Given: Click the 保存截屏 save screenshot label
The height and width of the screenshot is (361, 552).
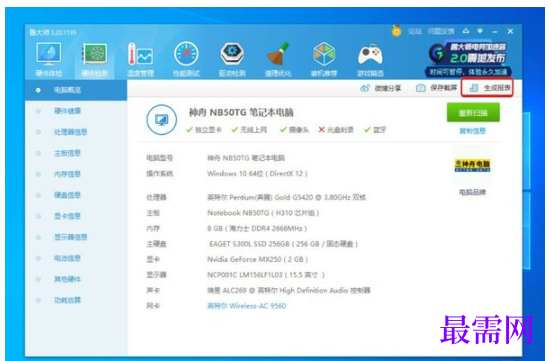Looking at the screenshot, I should click(444, 88).
